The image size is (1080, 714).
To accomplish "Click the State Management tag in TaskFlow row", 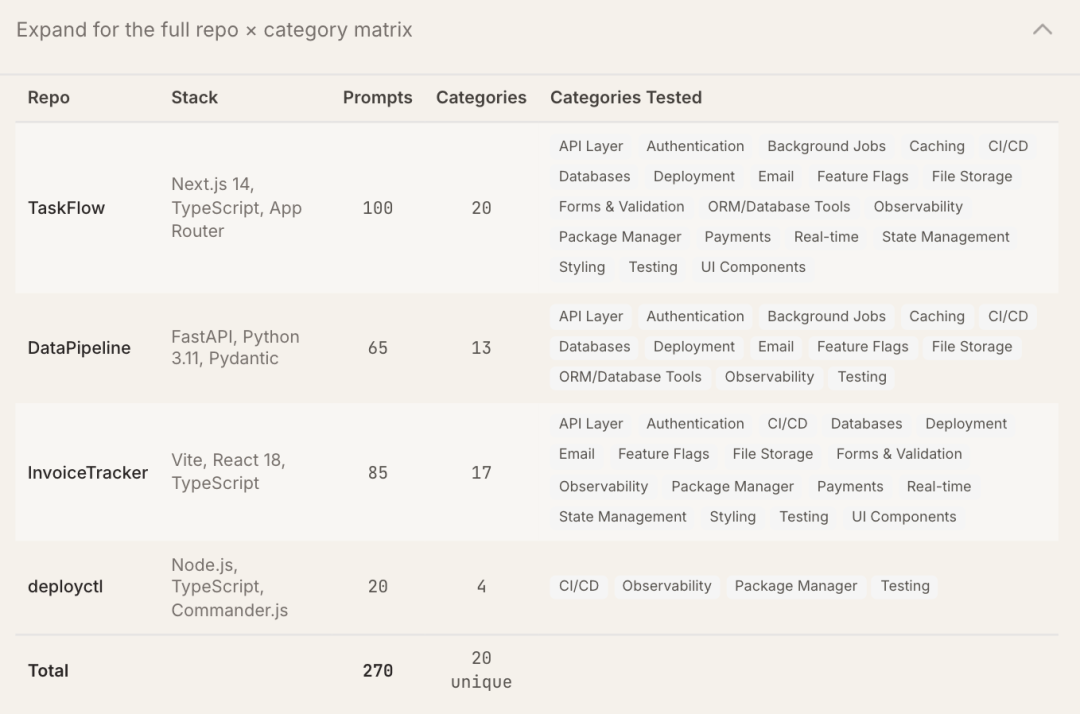I will coord(945,237).
